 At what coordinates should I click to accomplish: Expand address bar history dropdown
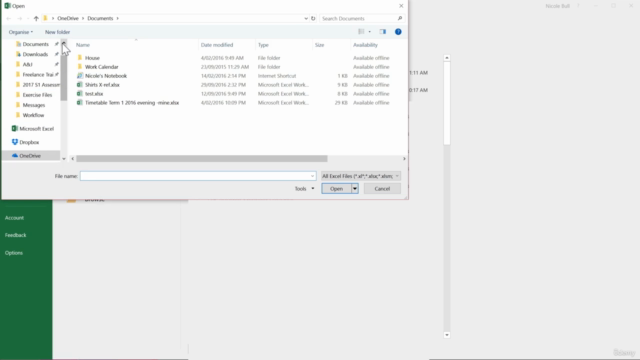[x=306, y=18]
